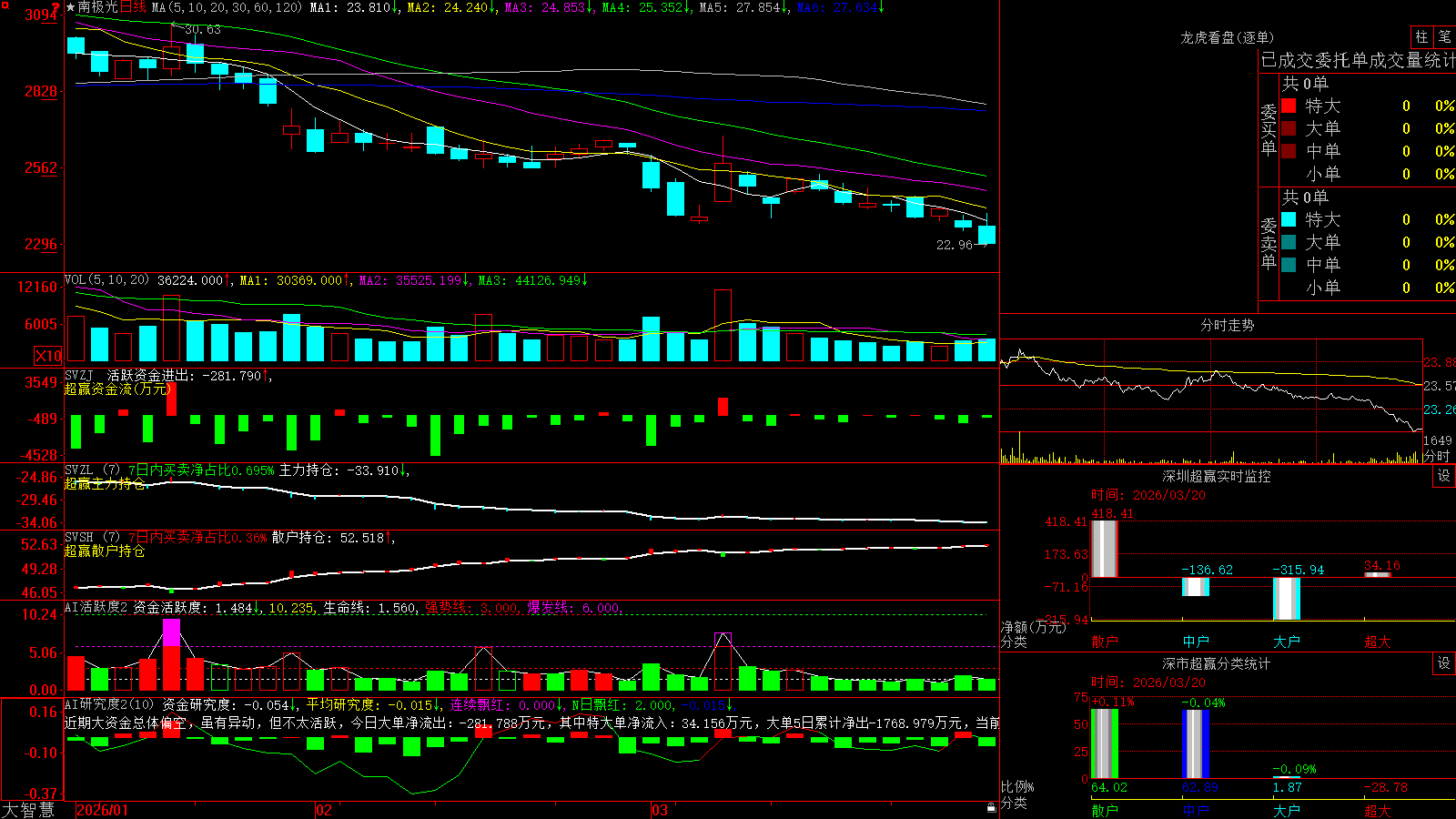1456x819 pixels.
Task: Click the red 超大 label under 实时监控 chart
Action: tap(1378, 642)
